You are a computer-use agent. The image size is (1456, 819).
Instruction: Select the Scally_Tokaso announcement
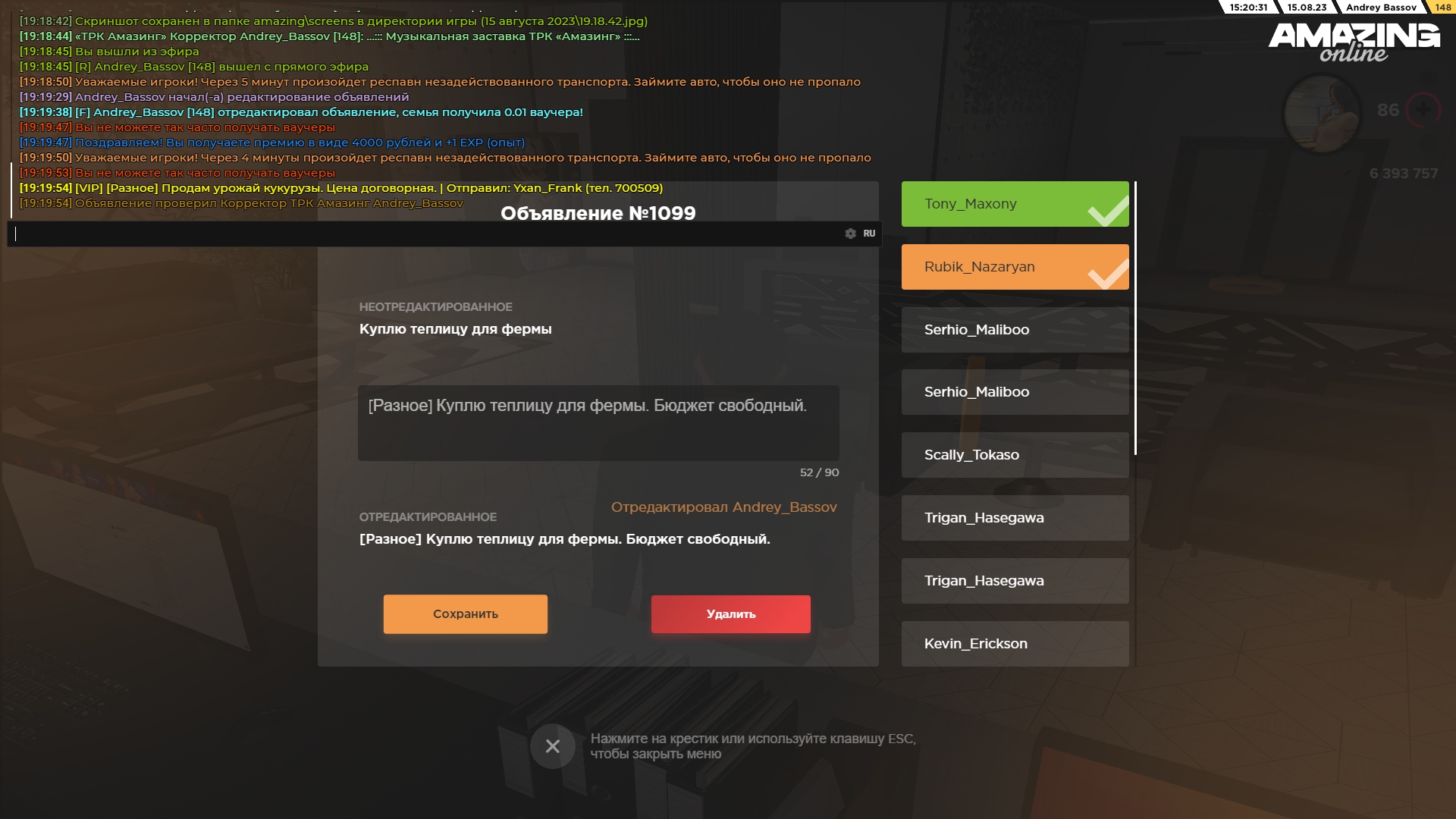pos(1015,455)
